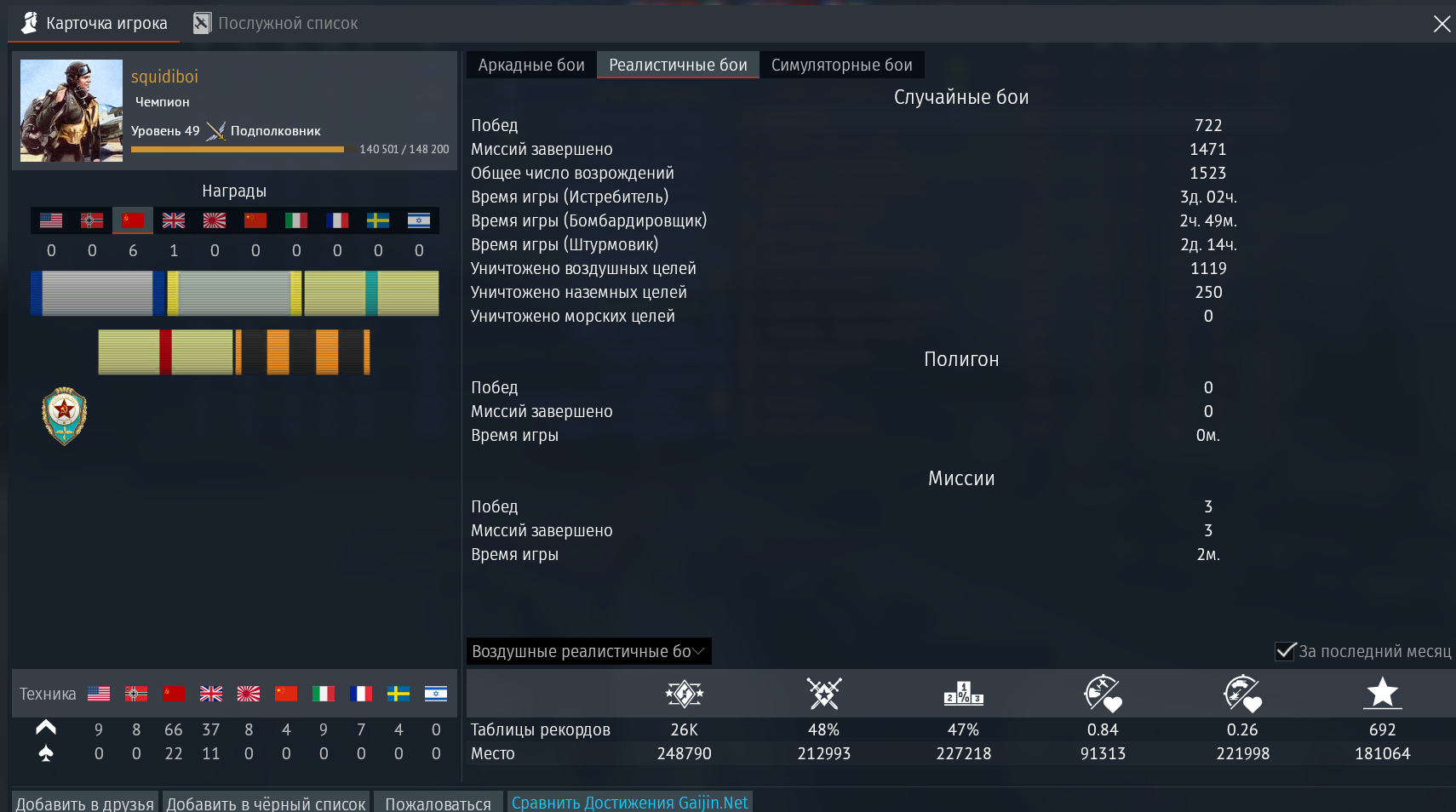1456x812 pixels.
Task: Click the yellow-edged grey award ribbon
Action: 235,294
